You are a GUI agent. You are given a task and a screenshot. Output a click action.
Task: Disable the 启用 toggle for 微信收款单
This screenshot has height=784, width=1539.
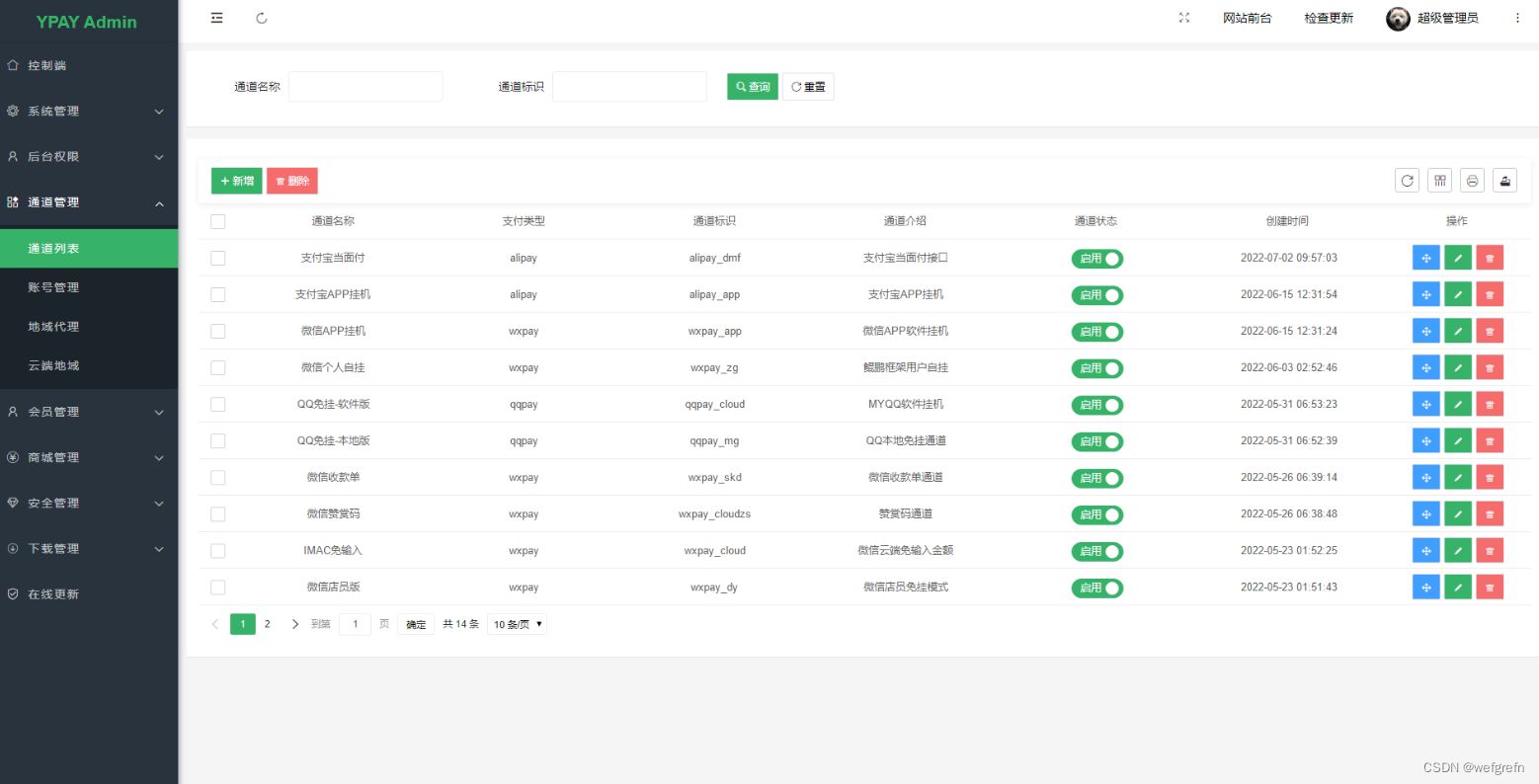tap(1096, 478)
